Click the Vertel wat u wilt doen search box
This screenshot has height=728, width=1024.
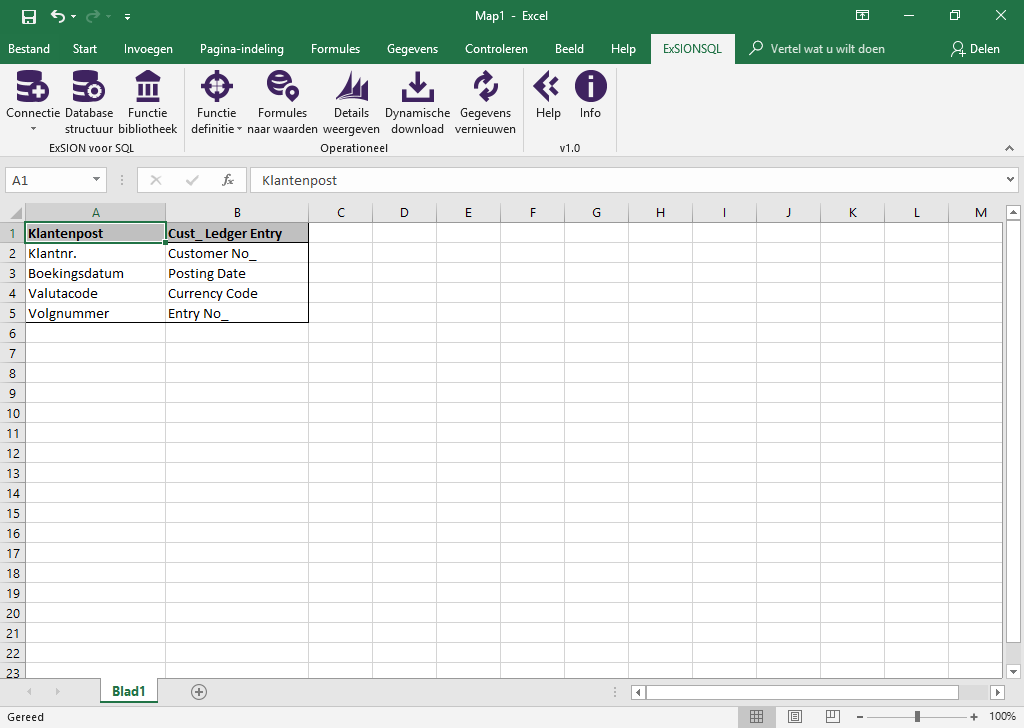tap(816, 49)
